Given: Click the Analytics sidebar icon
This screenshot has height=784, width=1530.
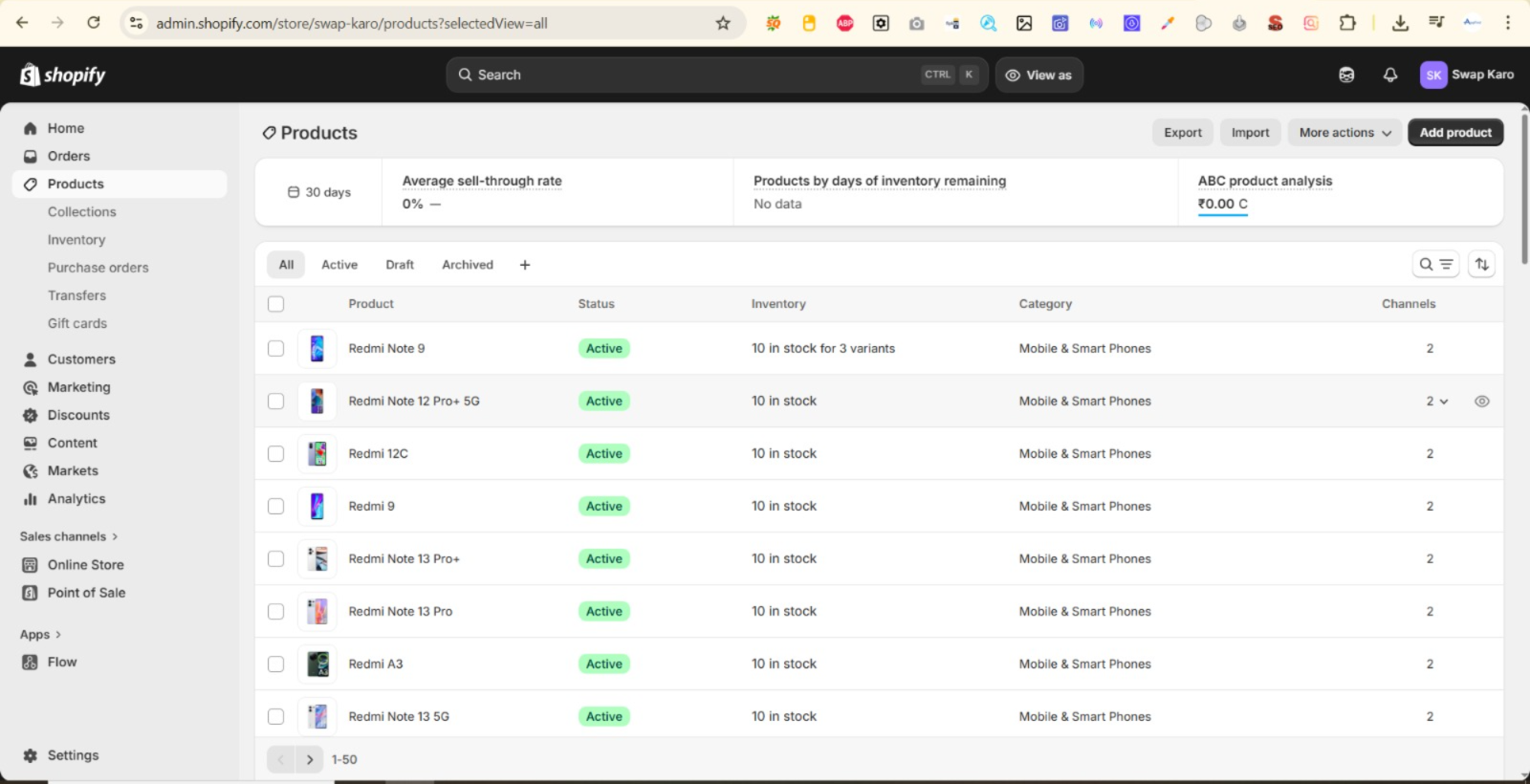Looking at the screenshot, I should pos(31,499).
